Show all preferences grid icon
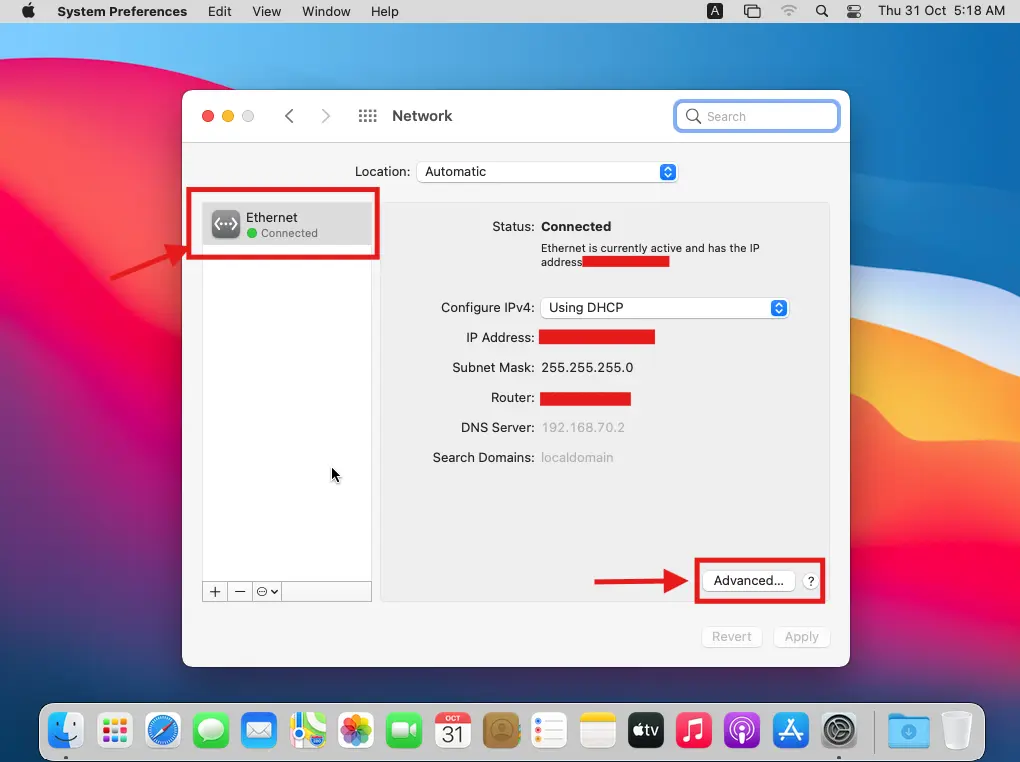The image size is (1020, 762). [x=368, y=116]
